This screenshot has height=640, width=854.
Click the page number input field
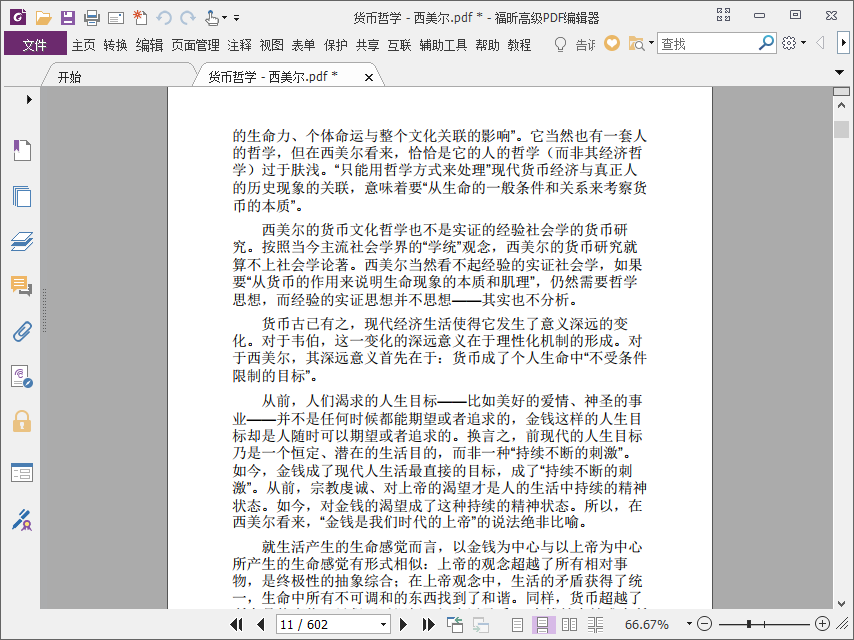[x=327, y=624]
